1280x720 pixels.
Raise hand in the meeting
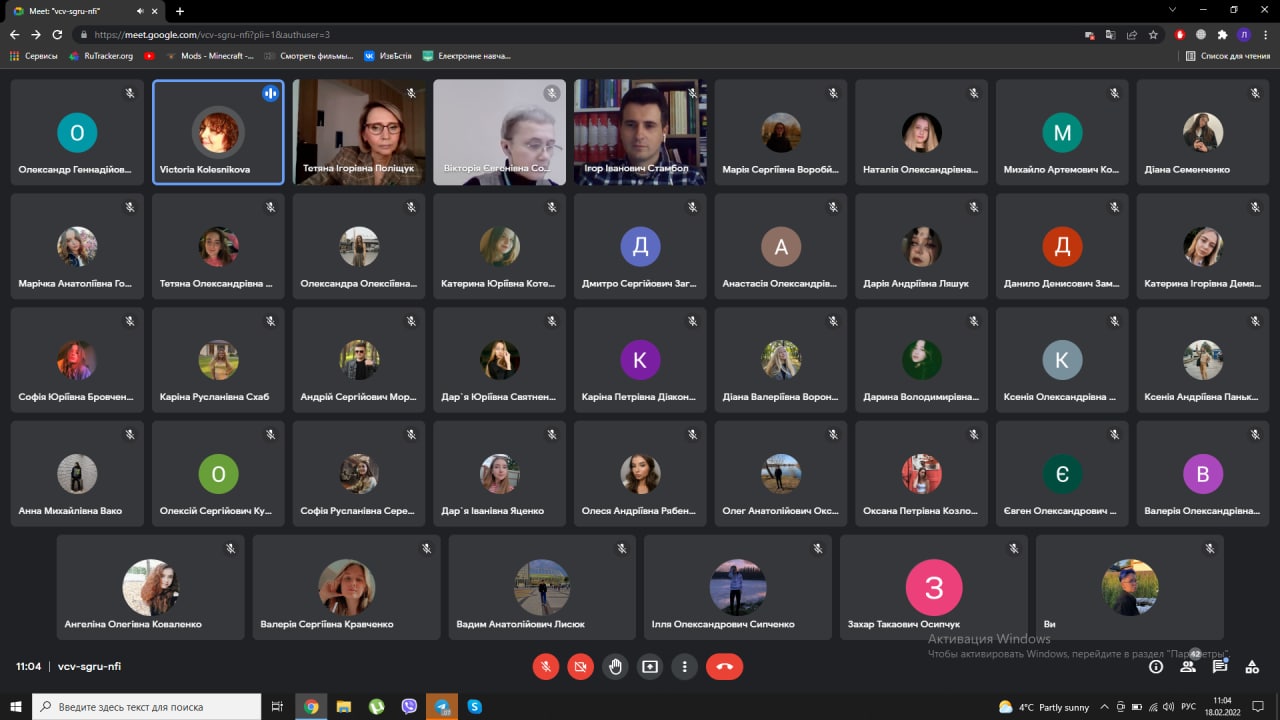click(x=615, y=666)
